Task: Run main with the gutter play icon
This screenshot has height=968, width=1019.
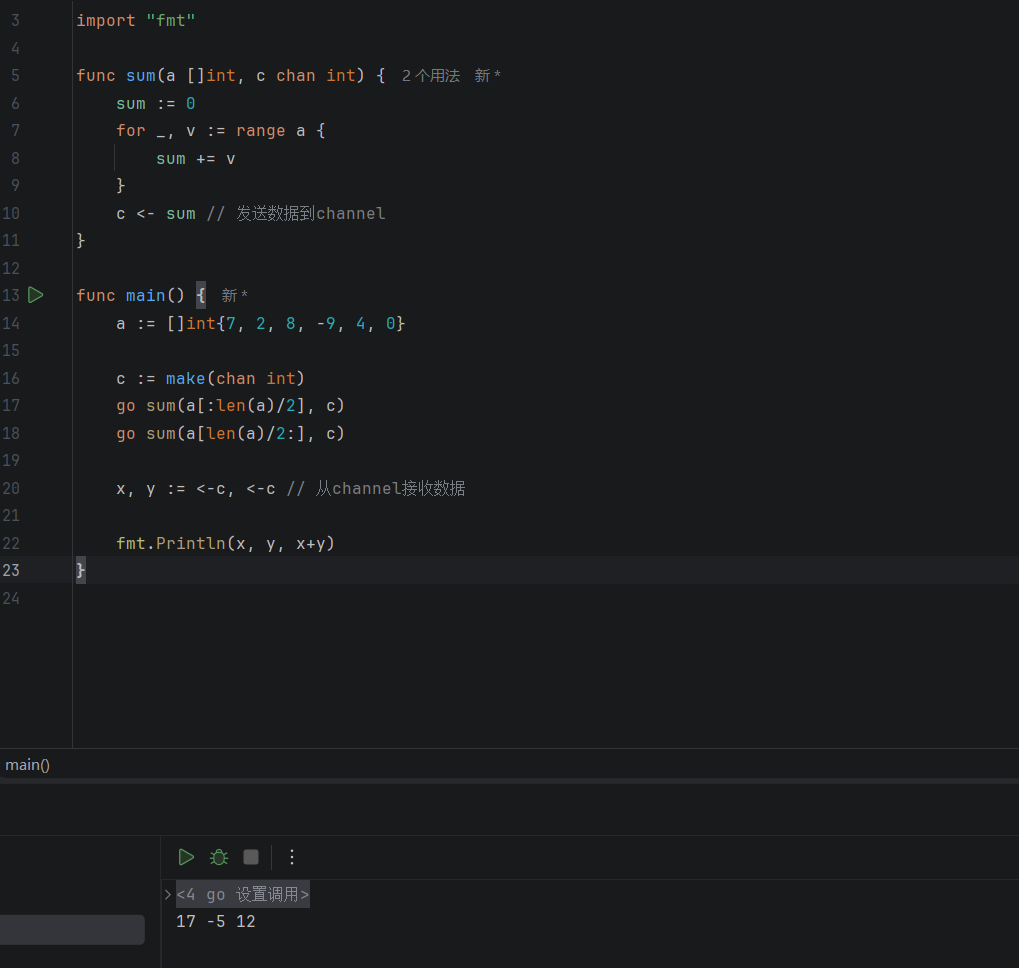Action: pyautogui.click(x=36, y=296)
